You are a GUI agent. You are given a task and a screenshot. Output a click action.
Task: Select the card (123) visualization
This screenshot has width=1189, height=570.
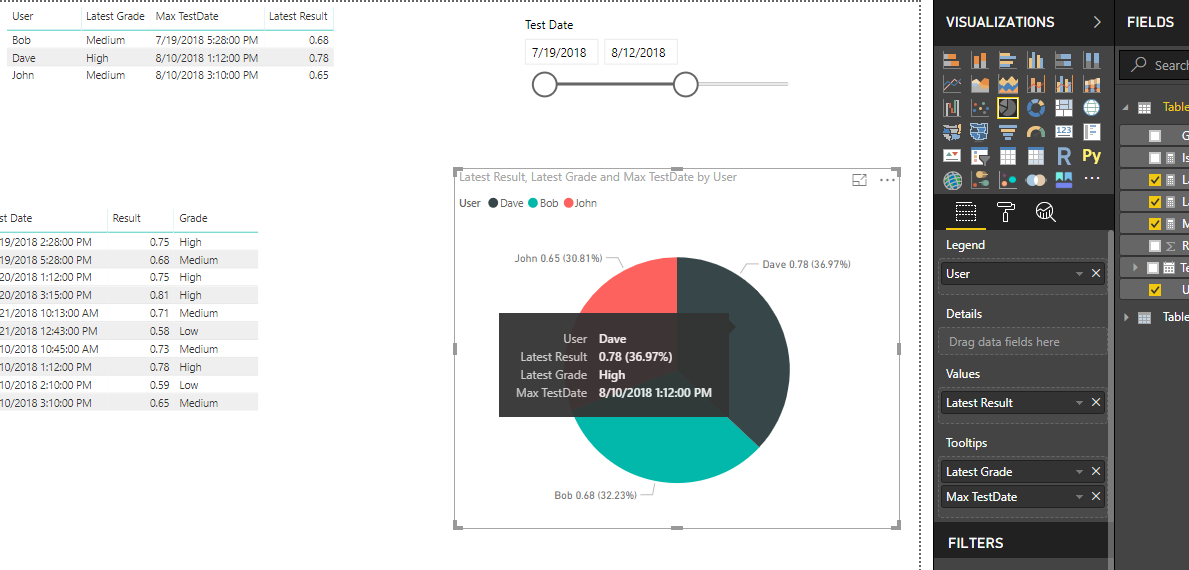click(1063, 133)
